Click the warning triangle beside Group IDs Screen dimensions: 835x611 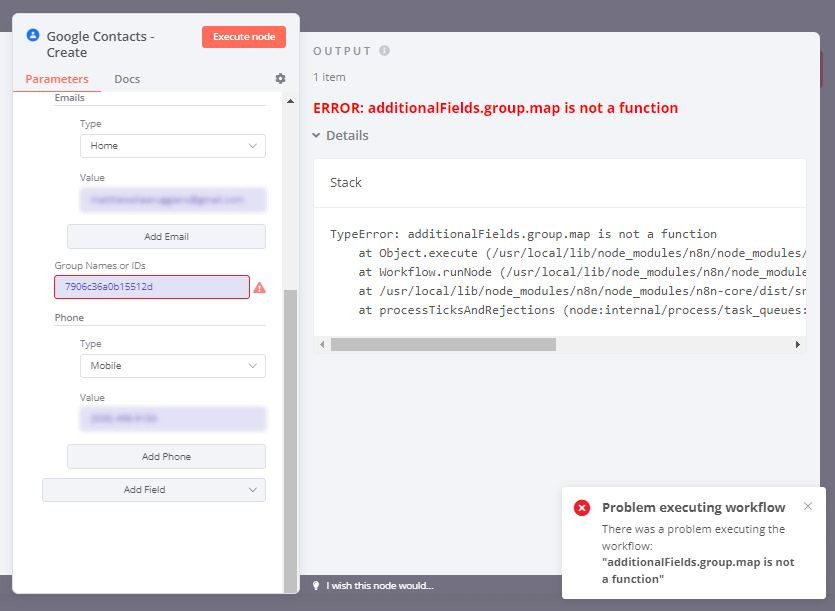click(x=260, y=287)
